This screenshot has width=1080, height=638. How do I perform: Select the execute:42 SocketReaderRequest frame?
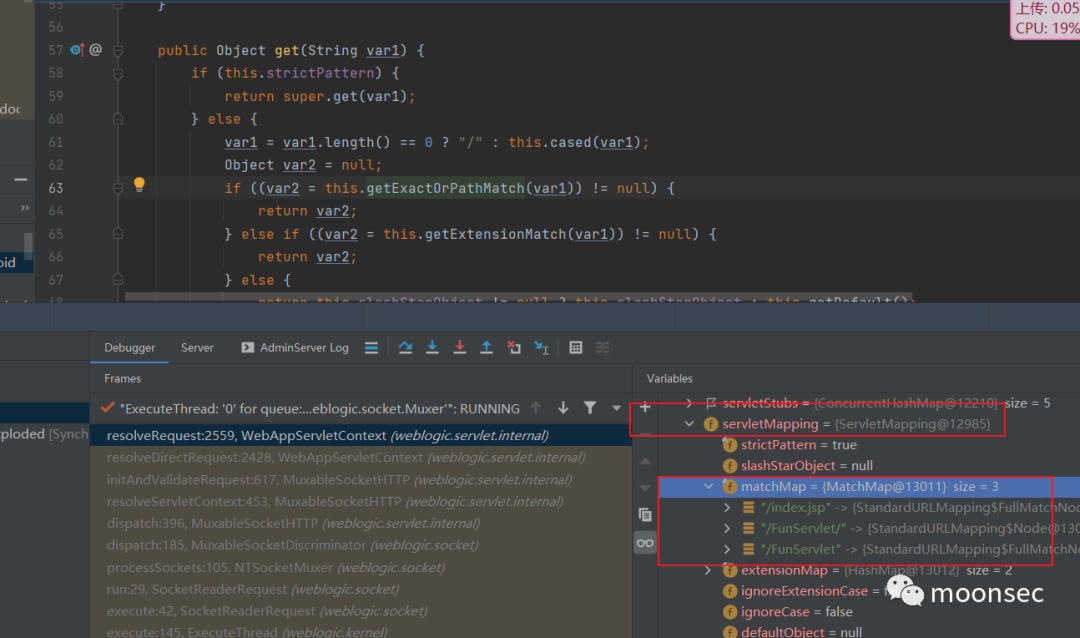(361, 611)
